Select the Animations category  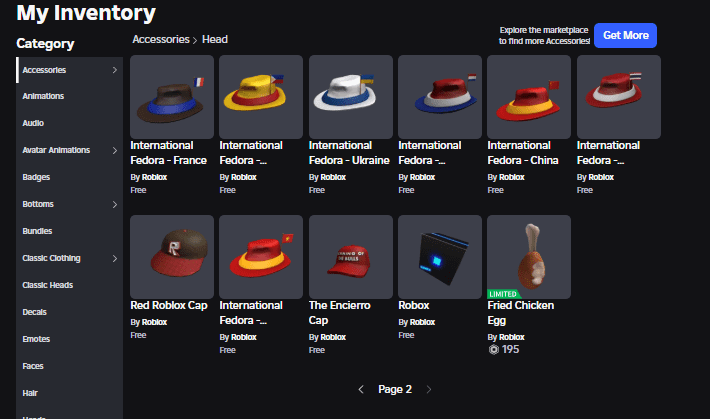(x=70, y=96)
